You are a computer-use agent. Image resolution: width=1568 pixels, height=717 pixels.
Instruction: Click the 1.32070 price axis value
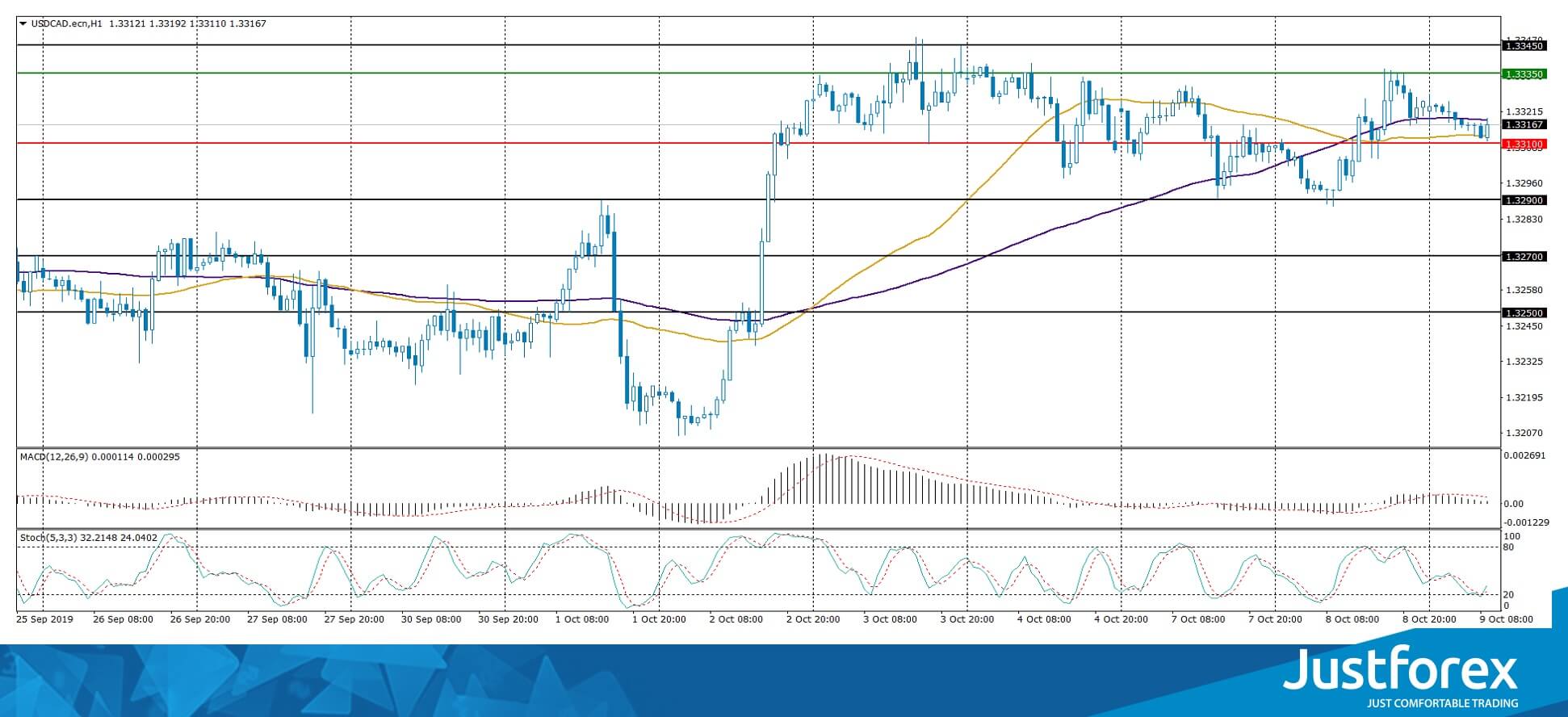click(1524, 433)
